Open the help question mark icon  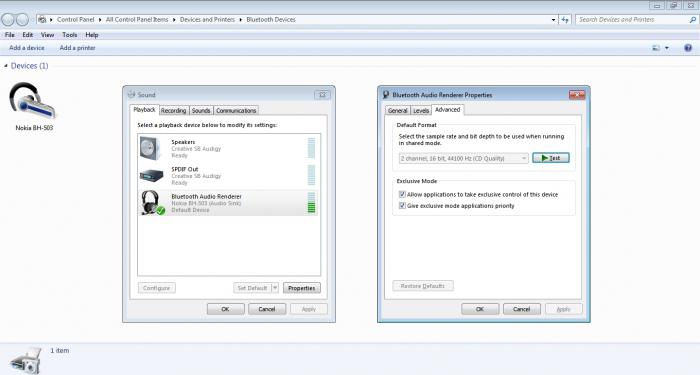[688, 48]
